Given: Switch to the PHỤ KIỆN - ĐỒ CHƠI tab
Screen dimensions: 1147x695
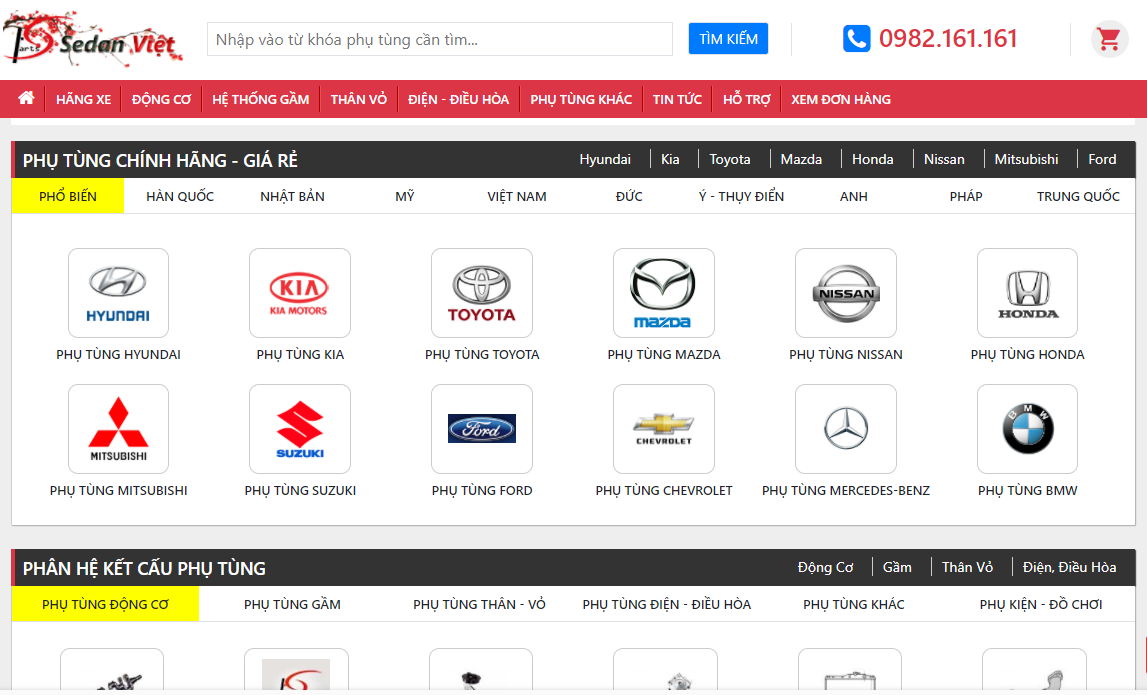Looking at the screenshot, I should point(1041,604).
